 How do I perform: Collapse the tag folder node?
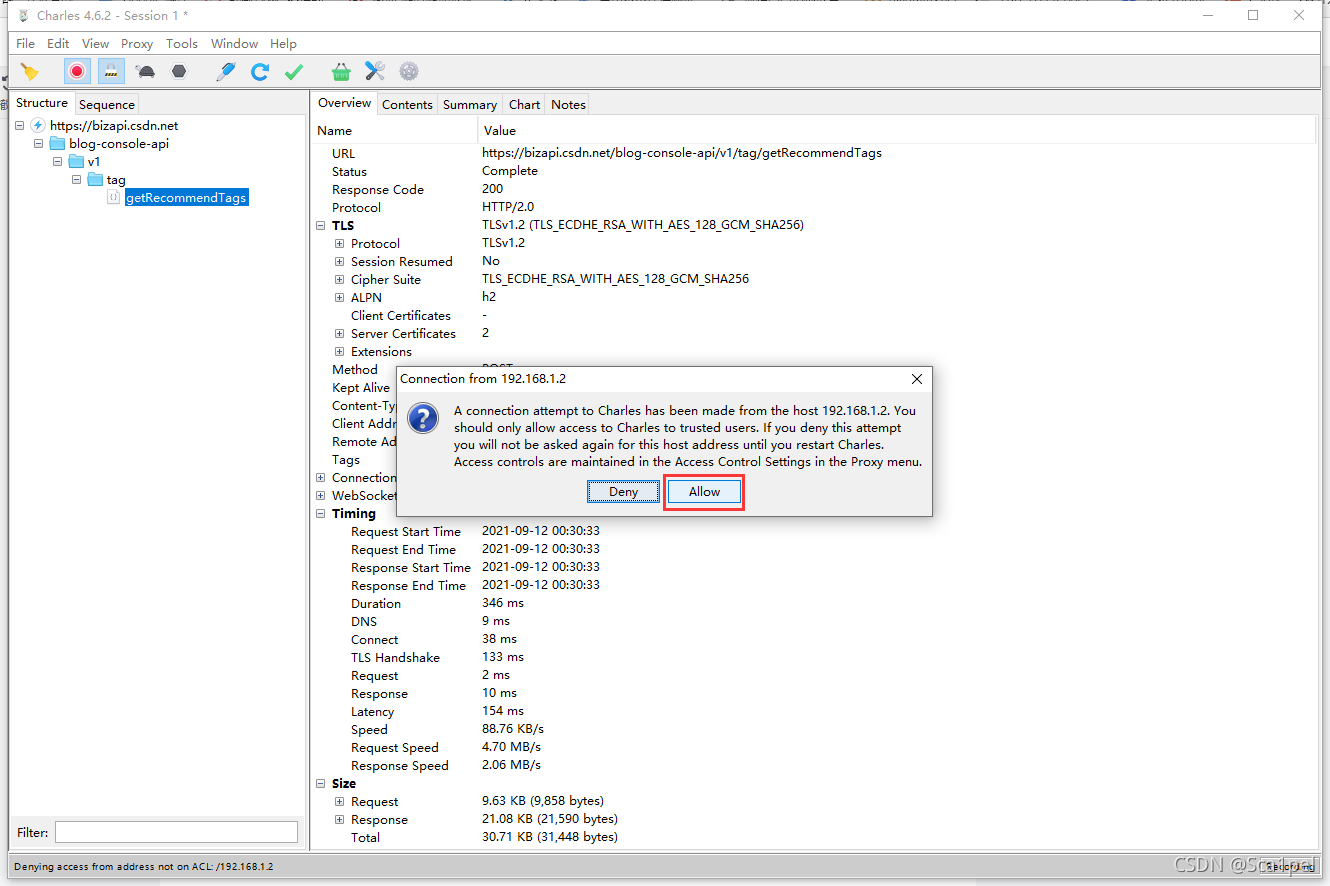coord(77,180)
